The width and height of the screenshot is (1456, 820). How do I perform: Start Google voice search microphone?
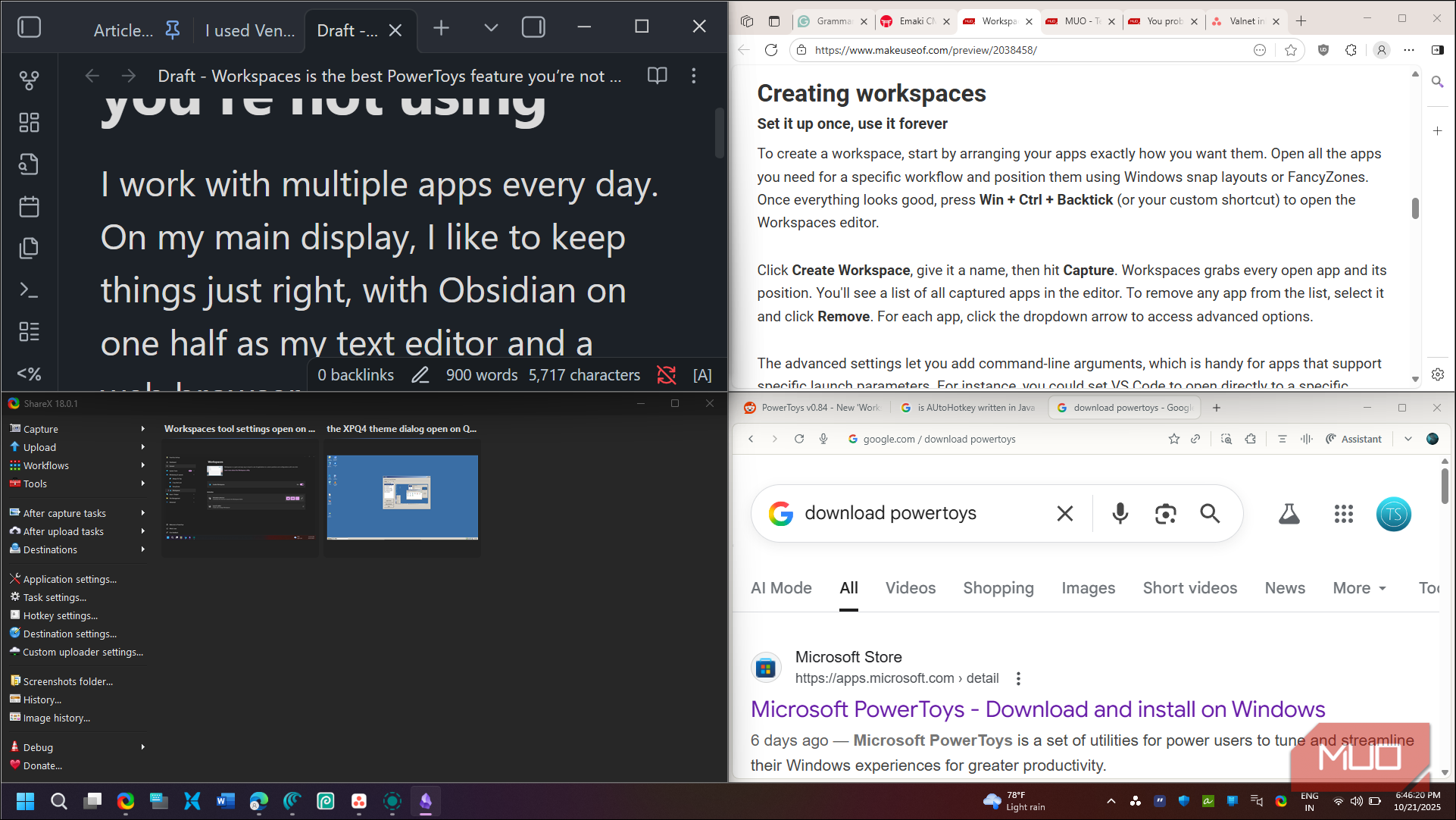click(x=1120, y=514)
